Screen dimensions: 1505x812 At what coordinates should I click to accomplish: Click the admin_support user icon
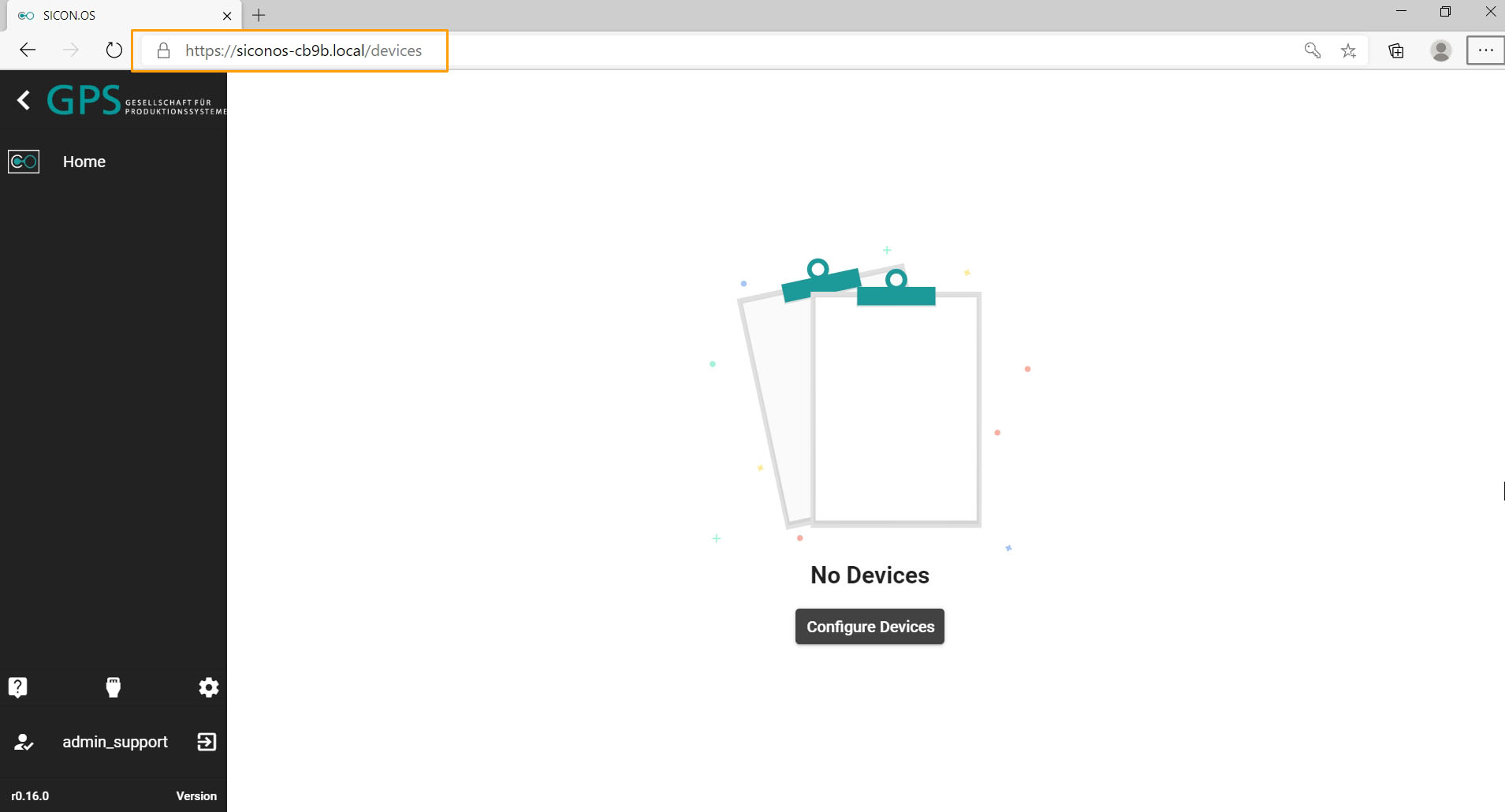pyautogui.click(x=24, y=742)
